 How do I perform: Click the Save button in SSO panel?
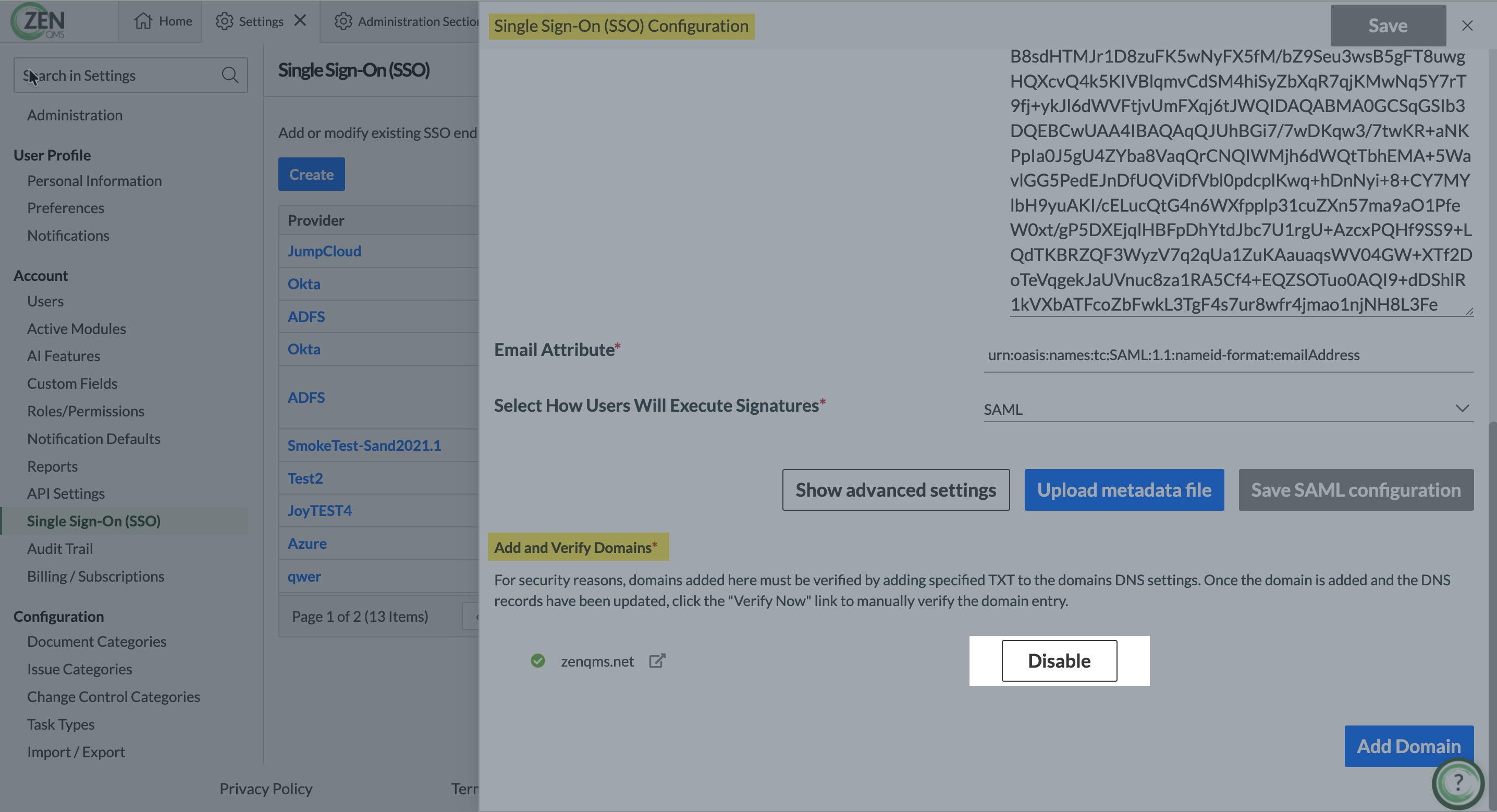[x=1388, y=26]
